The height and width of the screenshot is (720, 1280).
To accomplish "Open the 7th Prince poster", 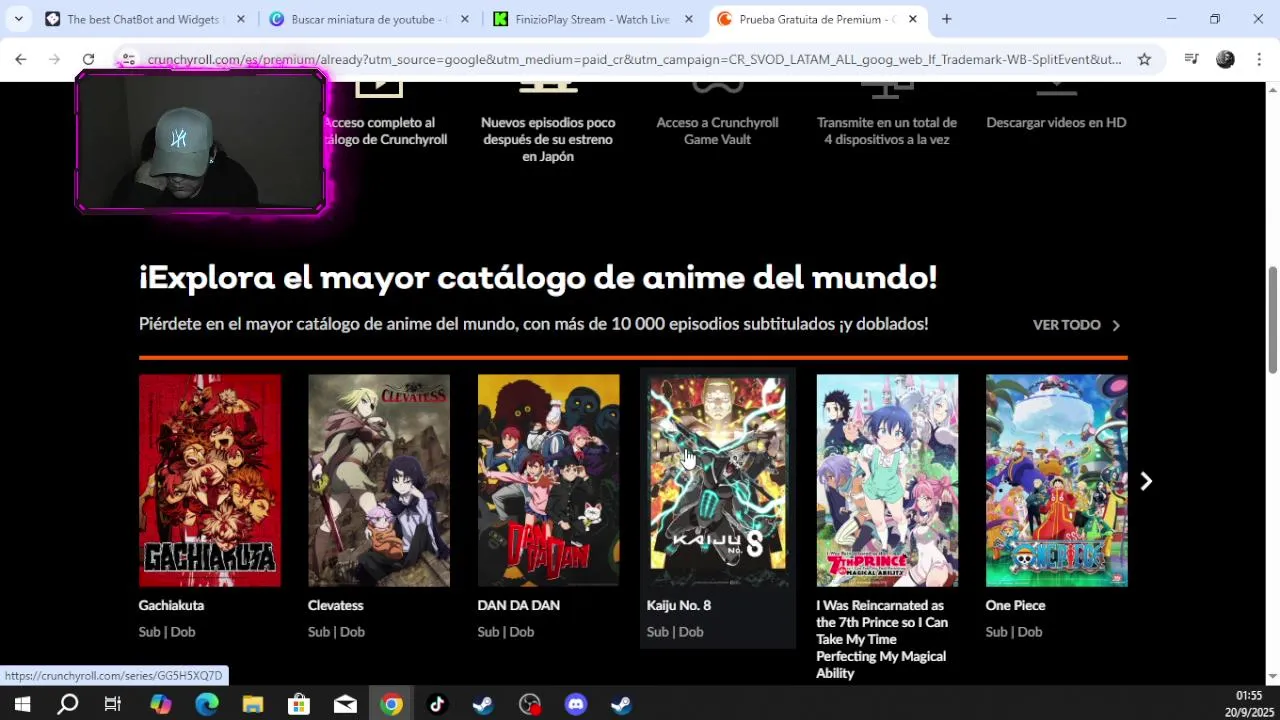I will [887, 480].
